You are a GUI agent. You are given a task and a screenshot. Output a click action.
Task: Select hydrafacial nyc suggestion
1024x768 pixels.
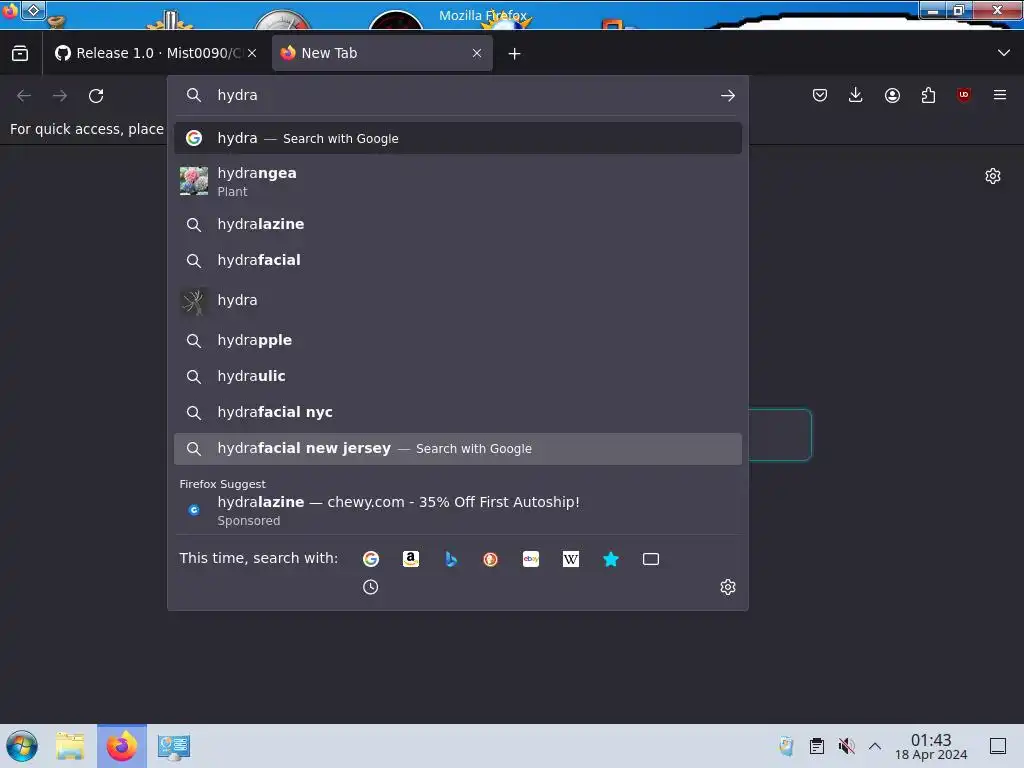coord(458,412)
